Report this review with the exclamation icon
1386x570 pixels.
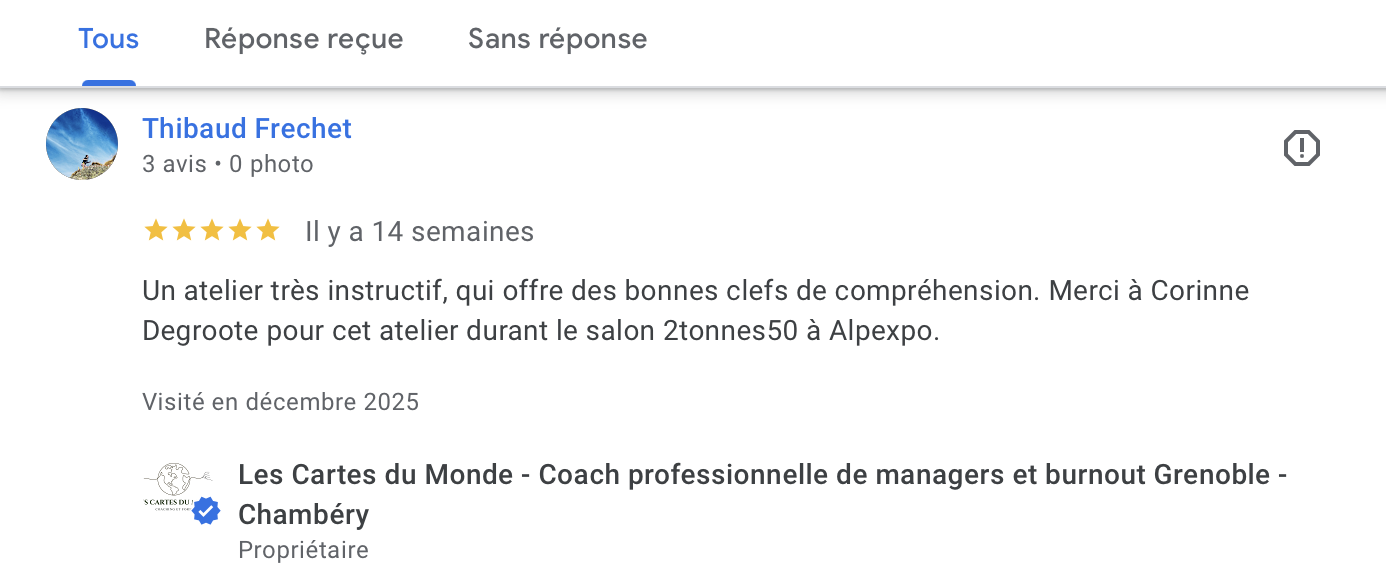(x=1301, y=149)
